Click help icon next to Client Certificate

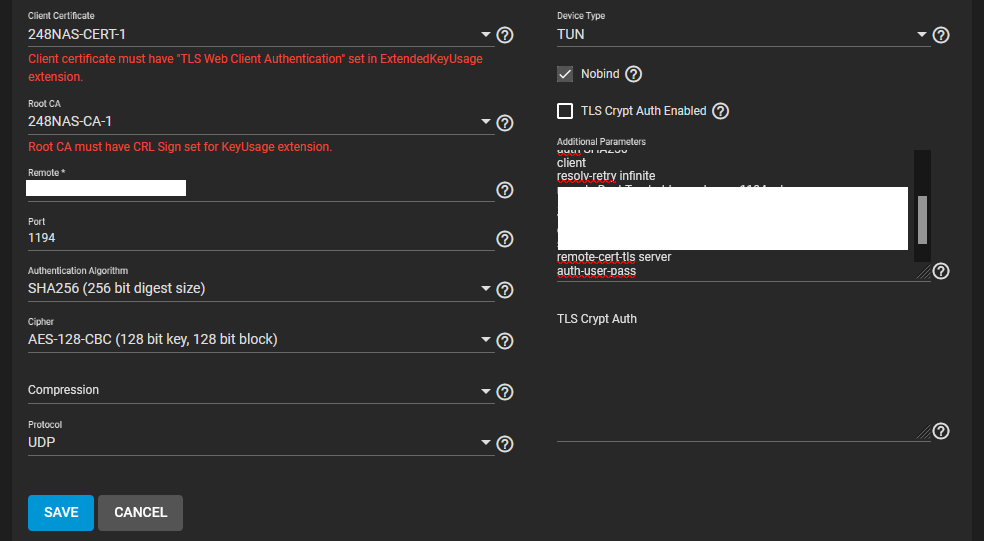(505, 35)
